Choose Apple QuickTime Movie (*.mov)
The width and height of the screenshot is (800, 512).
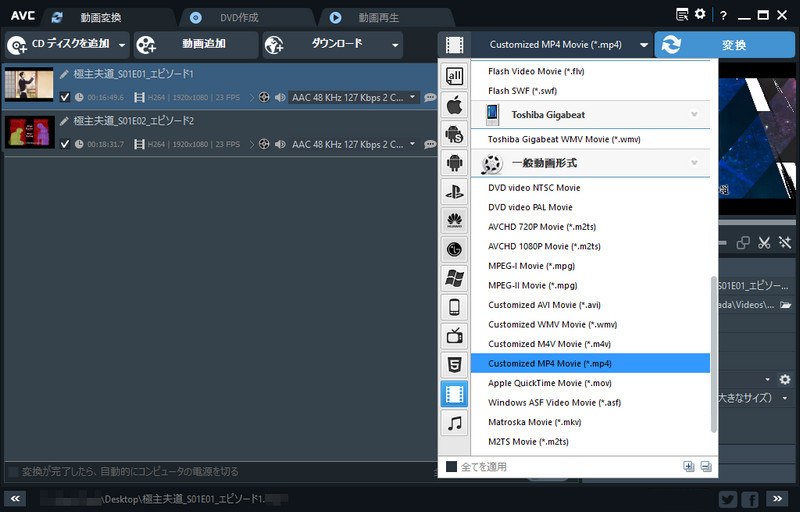(590, 383)
